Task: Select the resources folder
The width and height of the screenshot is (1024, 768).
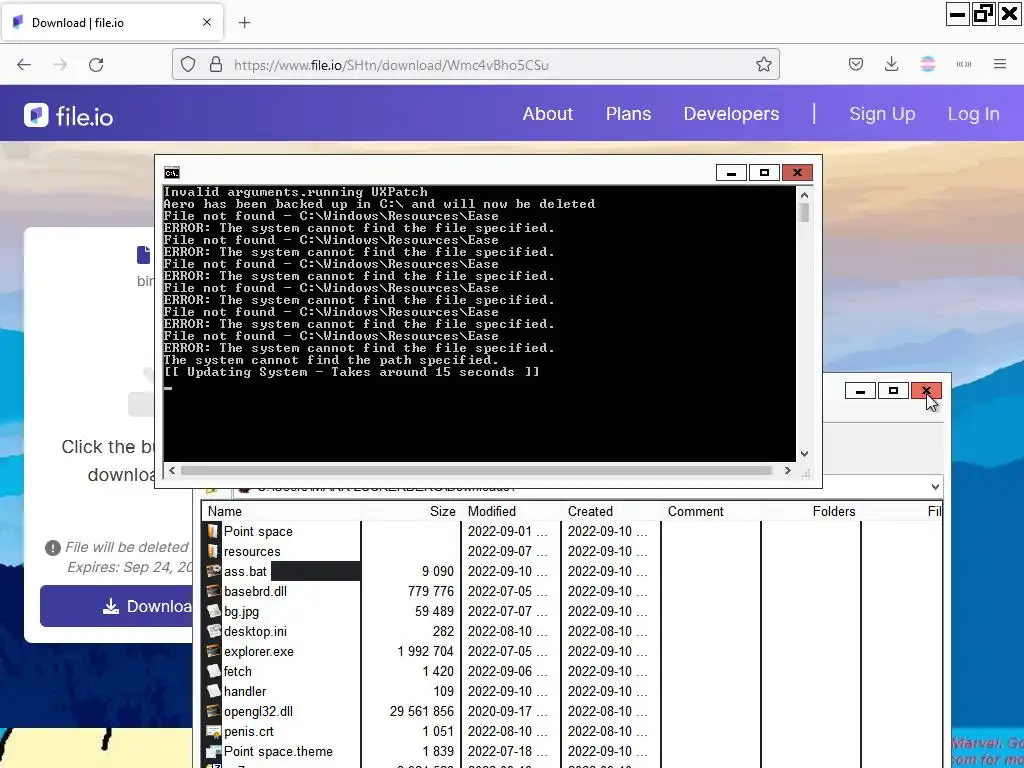Action: (252, 552)
